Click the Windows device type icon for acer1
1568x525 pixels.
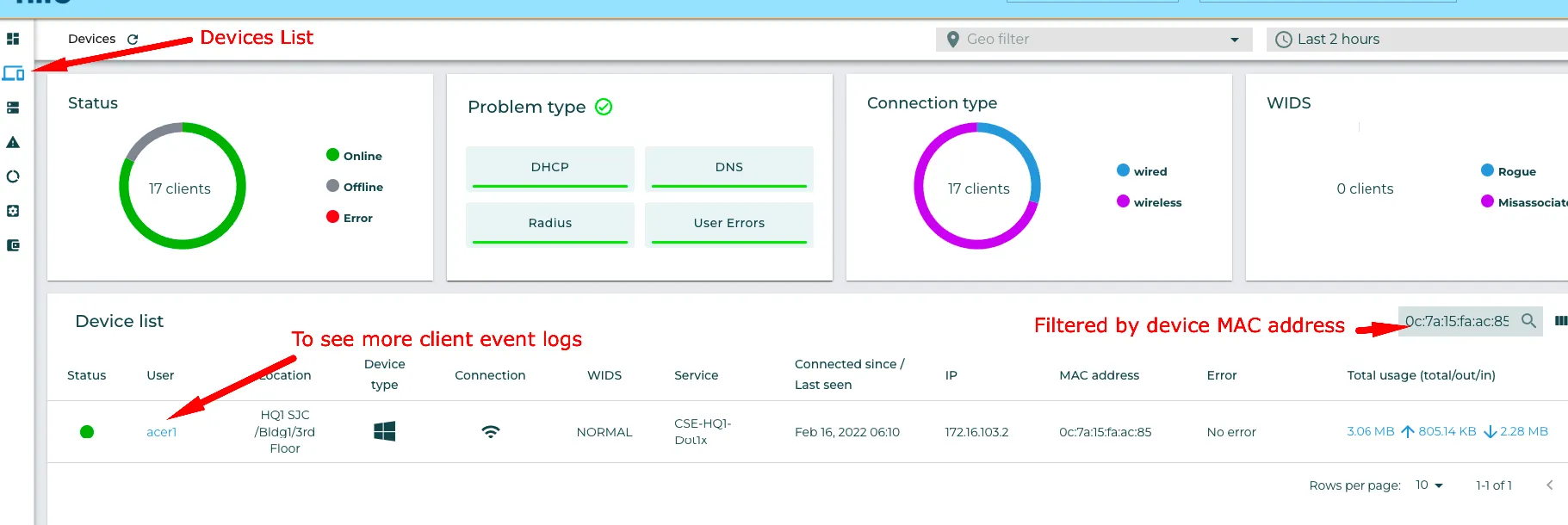point(384,431)
